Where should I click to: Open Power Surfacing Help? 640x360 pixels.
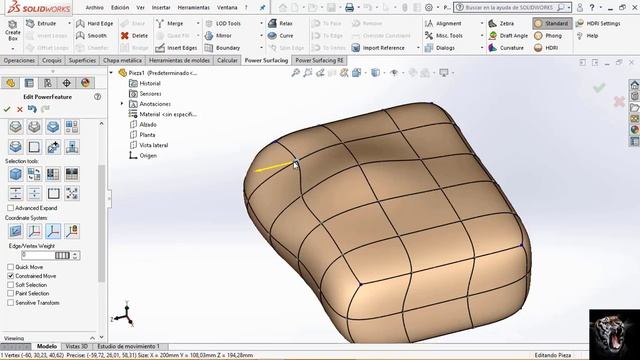coord(587,36)
